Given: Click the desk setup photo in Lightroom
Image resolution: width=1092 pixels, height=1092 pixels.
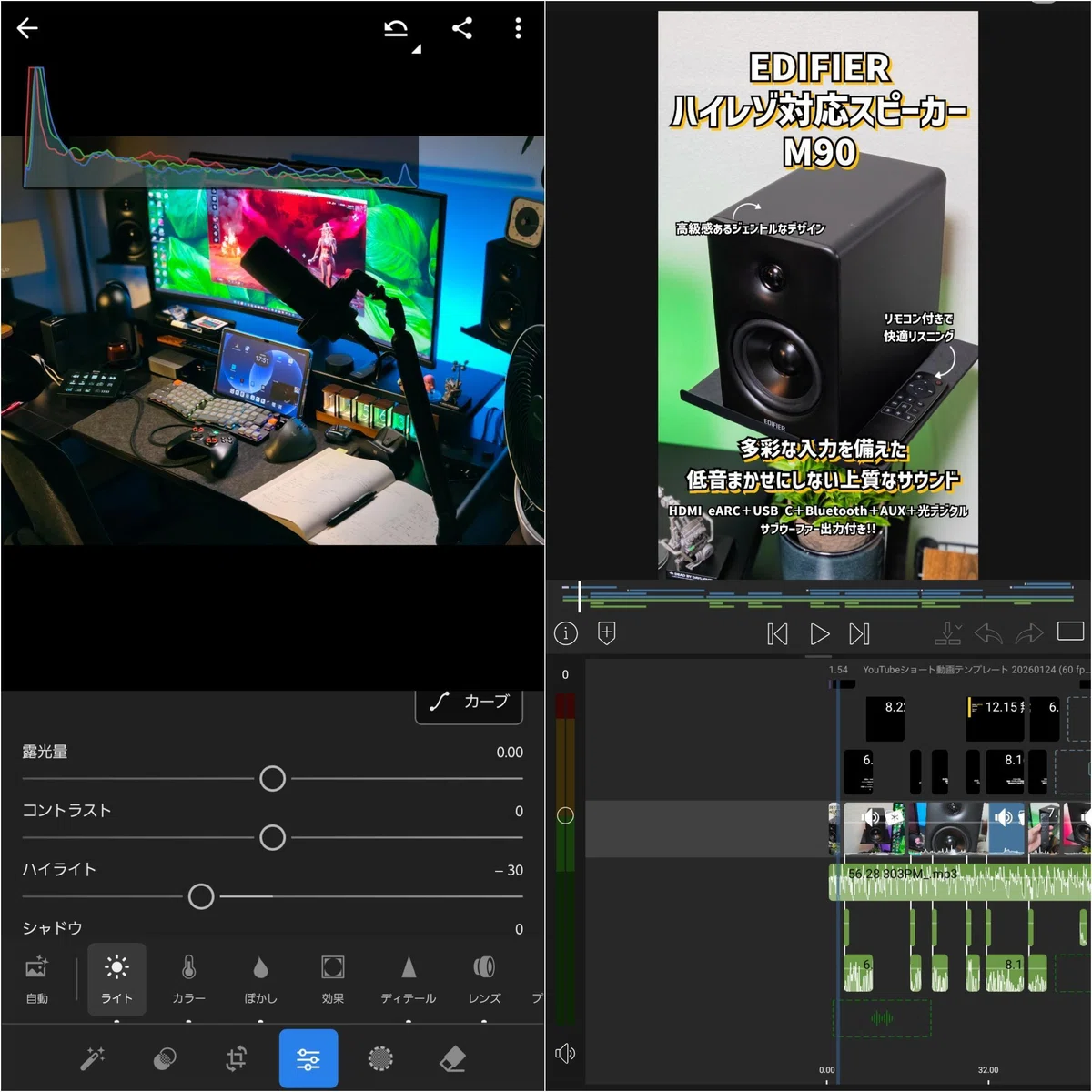Looking at the screenshot, I should (272, 340).
